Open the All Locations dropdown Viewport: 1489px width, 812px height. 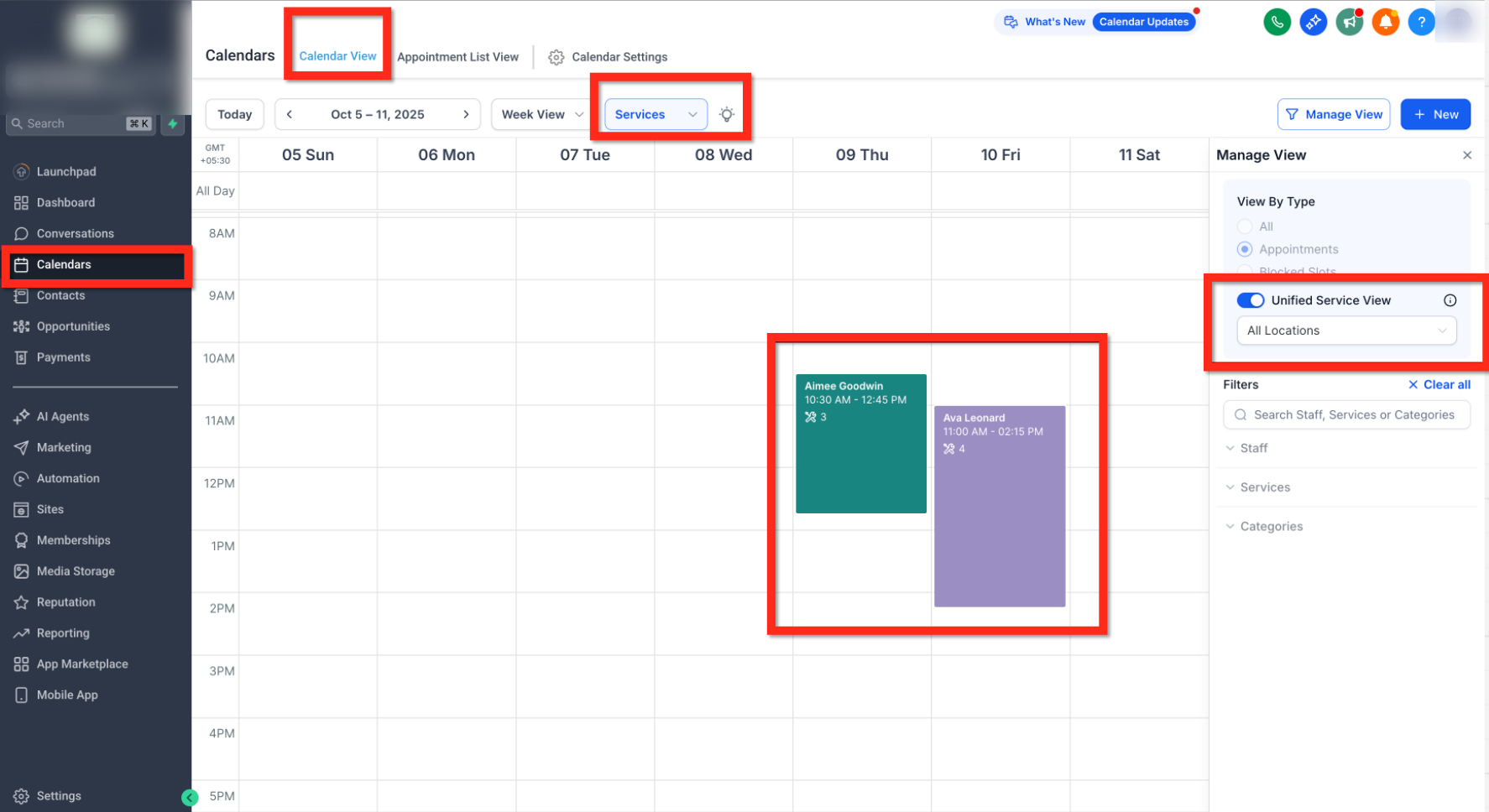[1346, 331]
